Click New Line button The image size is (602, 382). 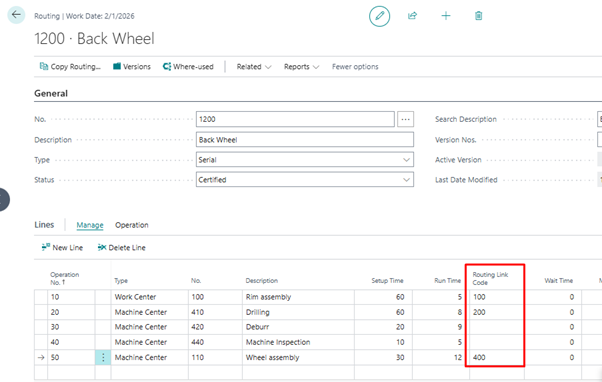pyautogui.click(x=62, y=248)
